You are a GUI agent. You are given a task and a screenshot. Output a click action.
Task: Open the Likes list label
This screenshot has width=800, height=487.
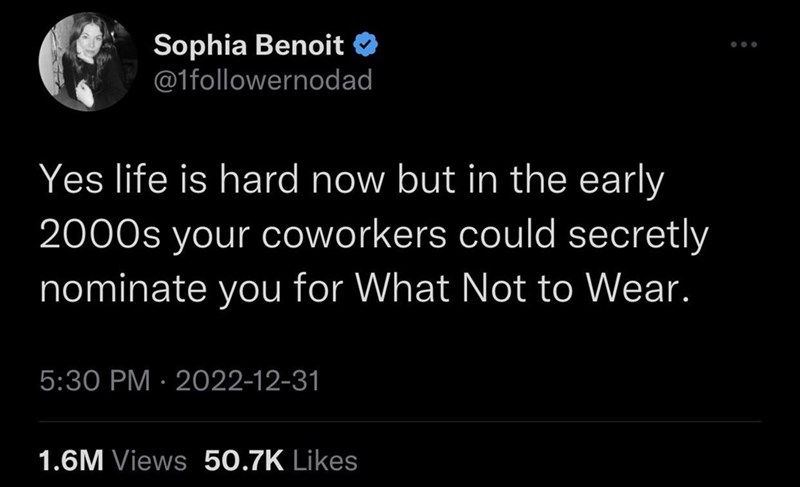click(x=327, y=460)
